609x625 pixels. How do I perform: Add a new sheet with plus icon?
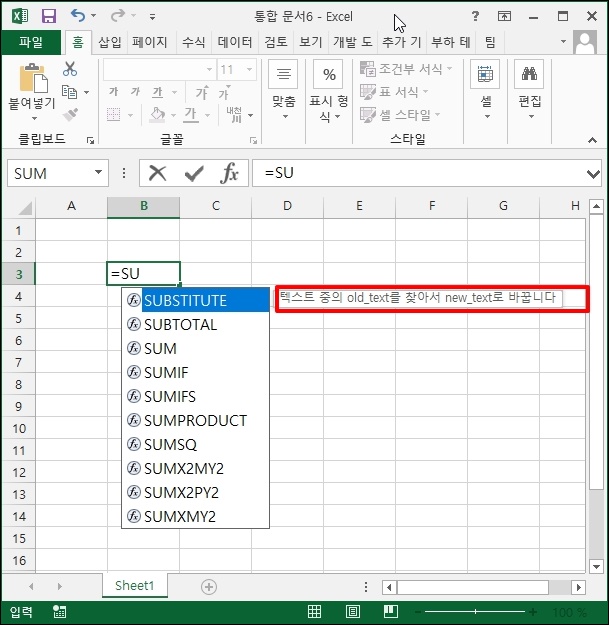click(x=209, y=587)
